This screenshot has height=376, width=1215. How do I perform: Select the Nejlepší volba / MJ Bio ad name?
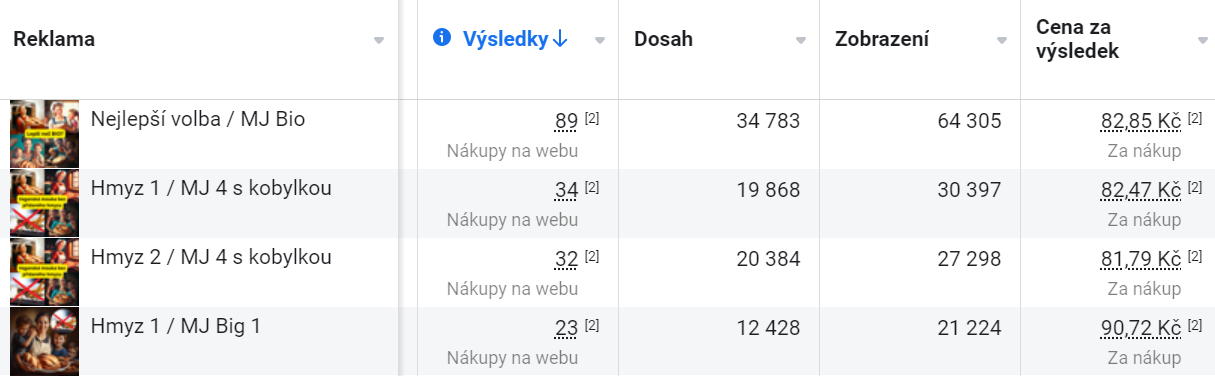pos(198,120)
